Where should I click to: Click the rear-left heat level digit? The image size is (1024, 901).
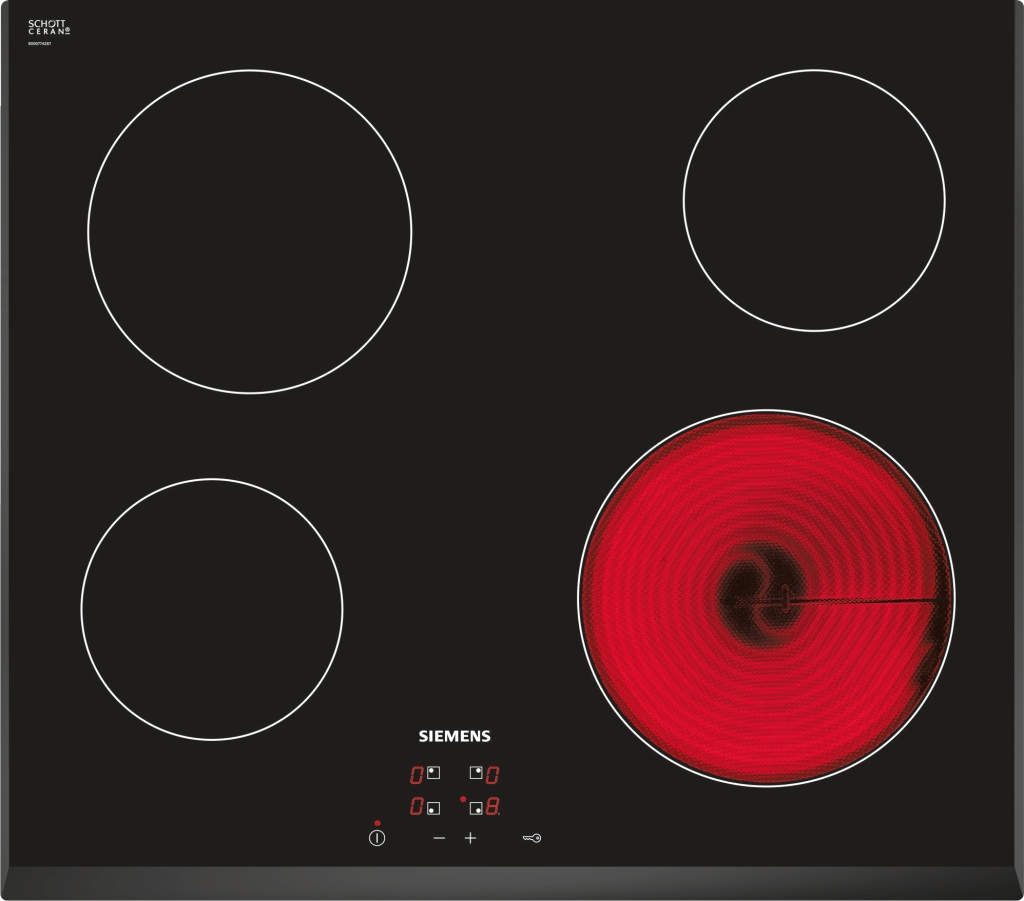tap(416, 774)
